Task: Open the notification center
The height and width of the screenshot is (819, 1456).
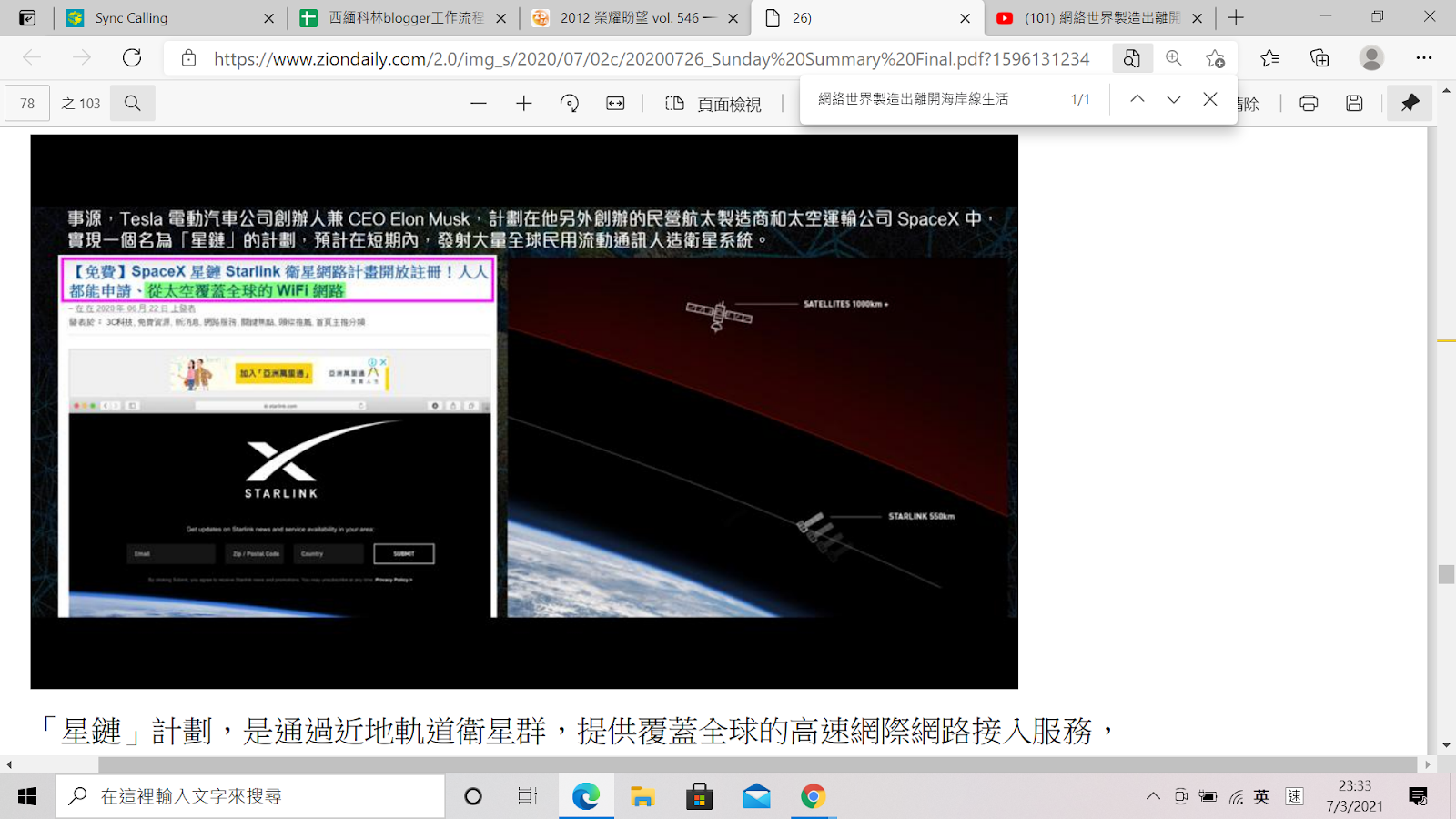Action: pos(1418,796)
